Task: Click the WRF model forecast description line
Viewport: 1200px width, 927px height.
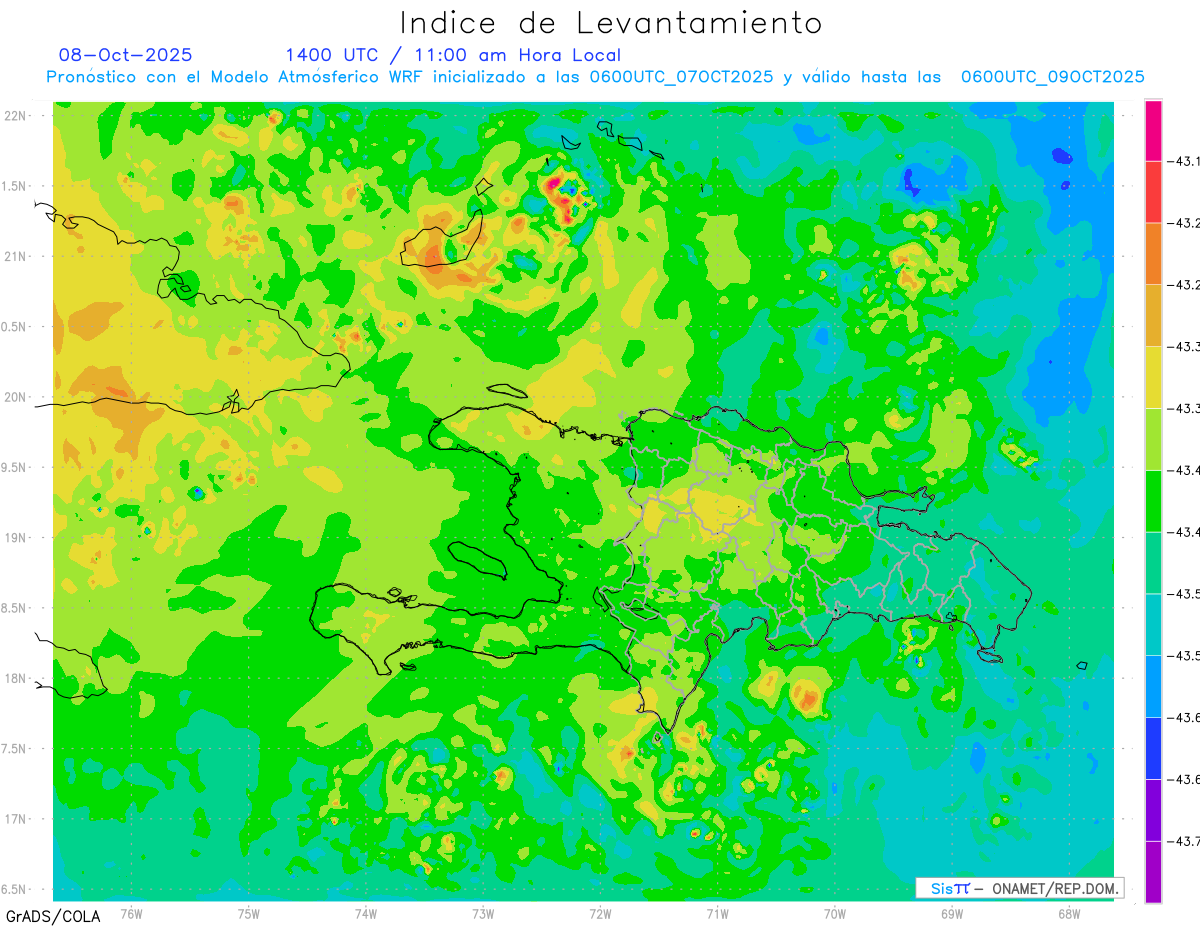Action: pos(595,77)
